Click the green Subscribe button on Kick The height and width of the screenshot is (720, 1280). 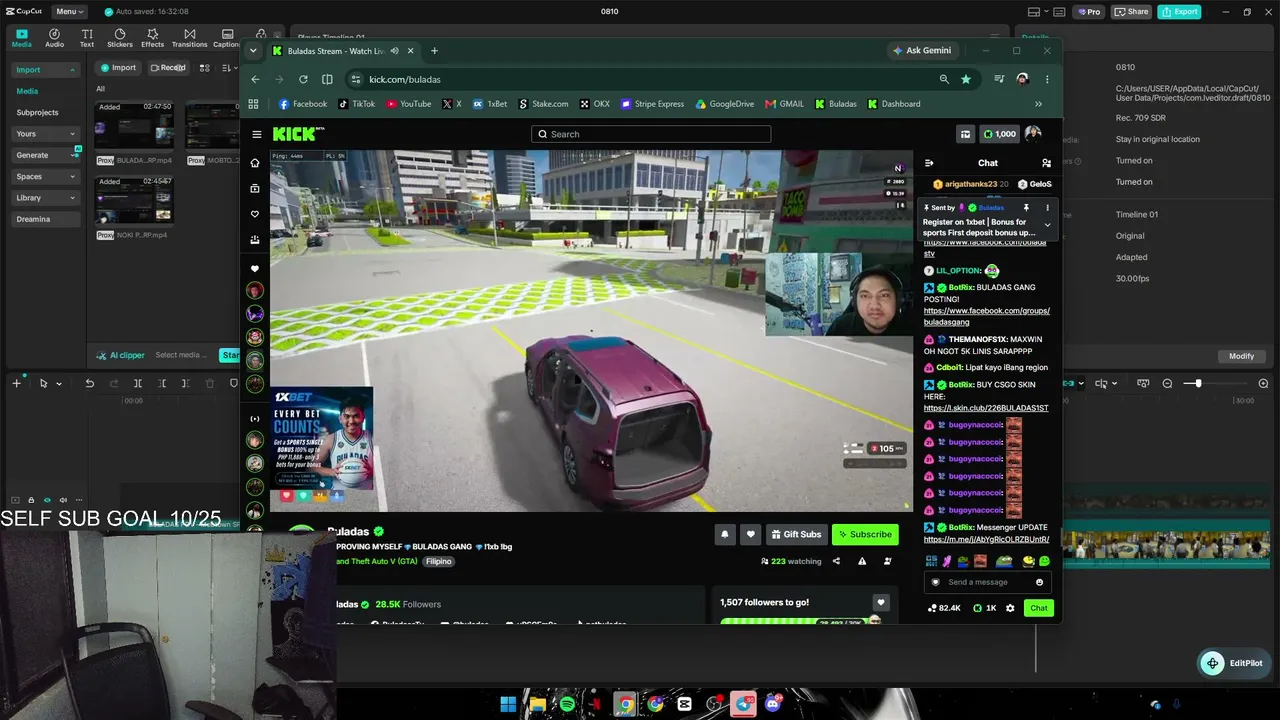[865, 535]
